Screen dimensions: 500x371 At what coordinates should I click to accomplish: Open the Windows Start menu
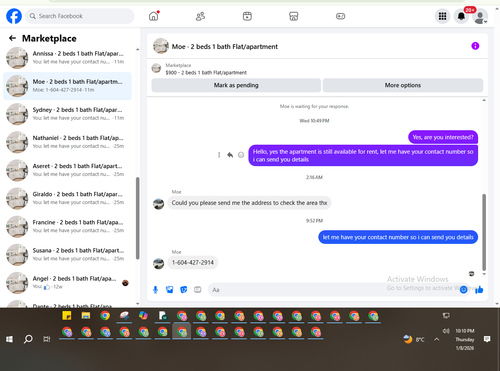click(9, 339)
